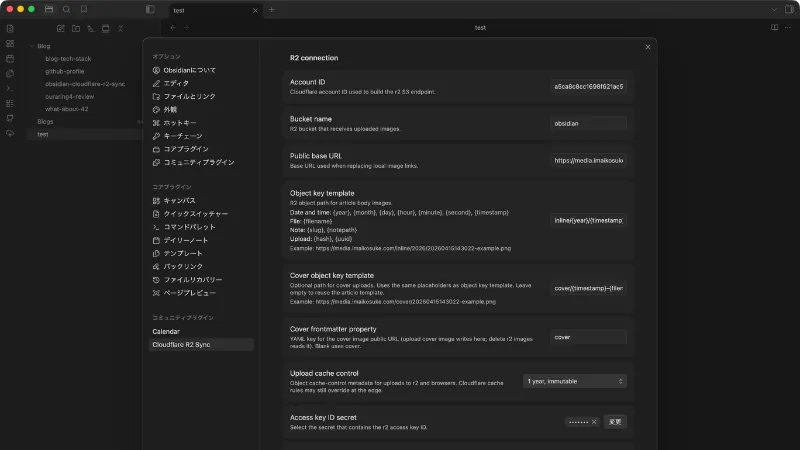Navigate forward with the right arrow
Image resolution: width=800 pixels, height=450 pixels.
point(186,28)
